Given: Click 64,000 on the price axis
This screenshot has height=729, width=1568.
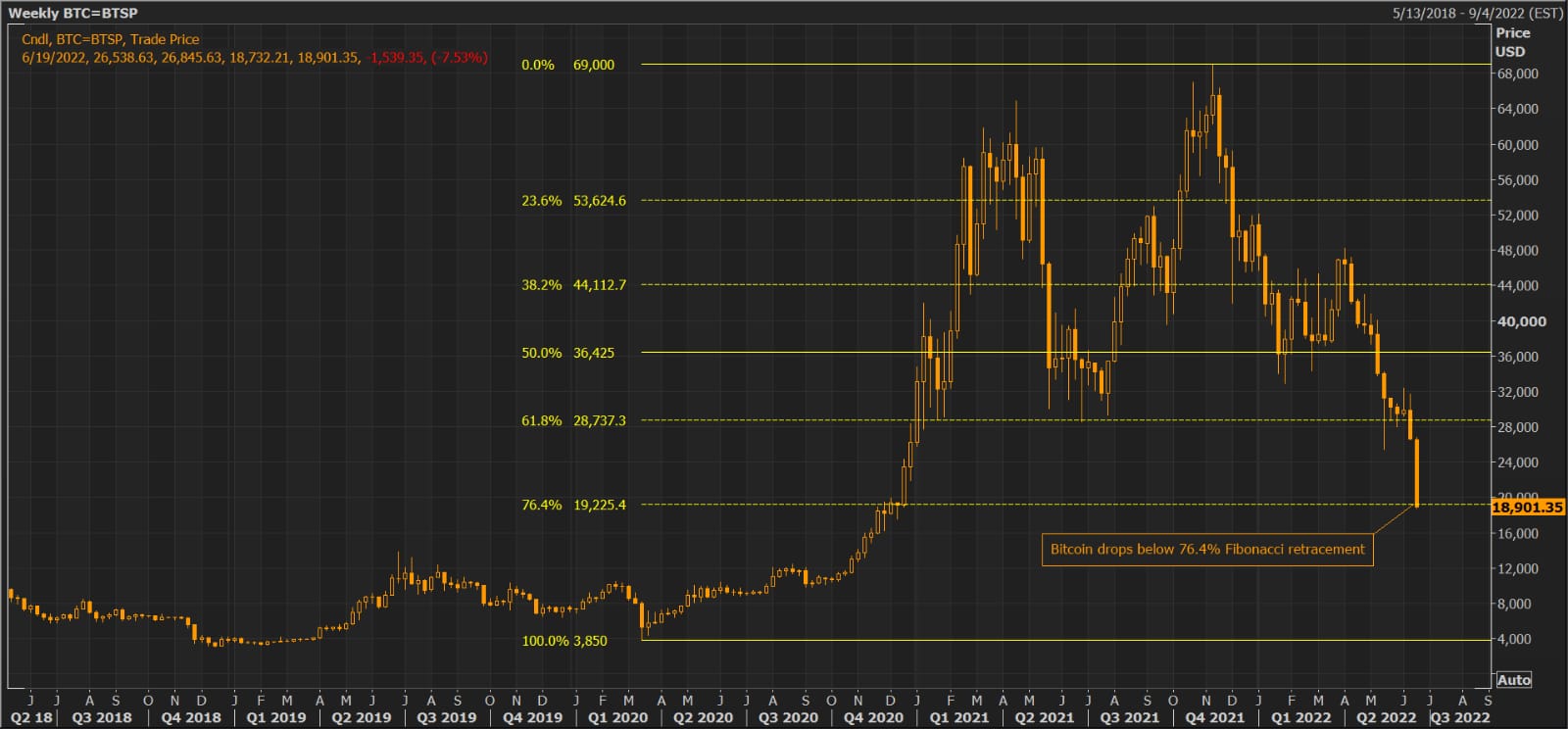Looking at the screenshot, I should click(x=1517, y=109).
